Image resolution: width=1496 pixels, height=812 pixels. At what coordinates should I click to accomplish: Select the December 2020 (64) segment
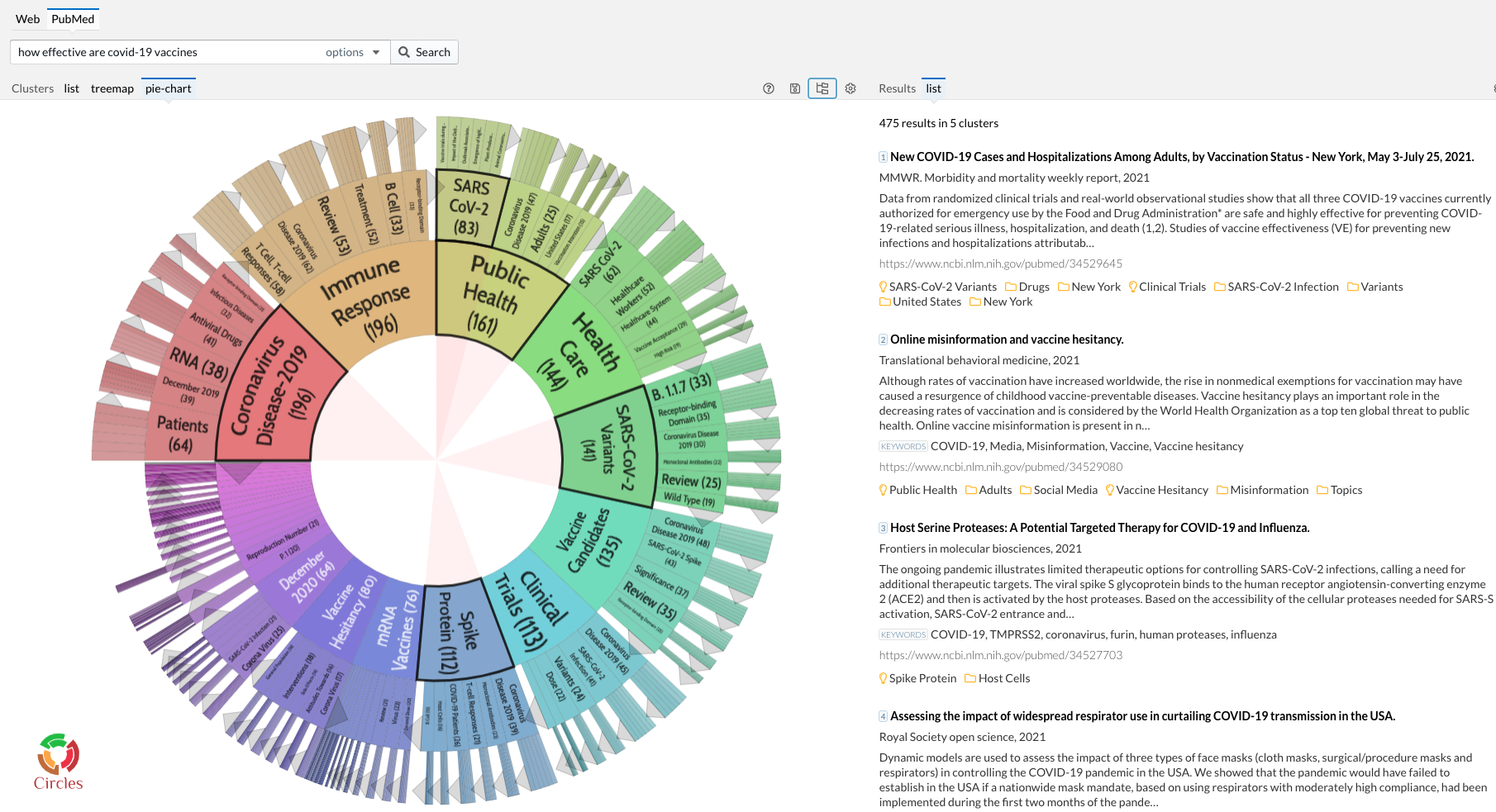click(306, 578)
